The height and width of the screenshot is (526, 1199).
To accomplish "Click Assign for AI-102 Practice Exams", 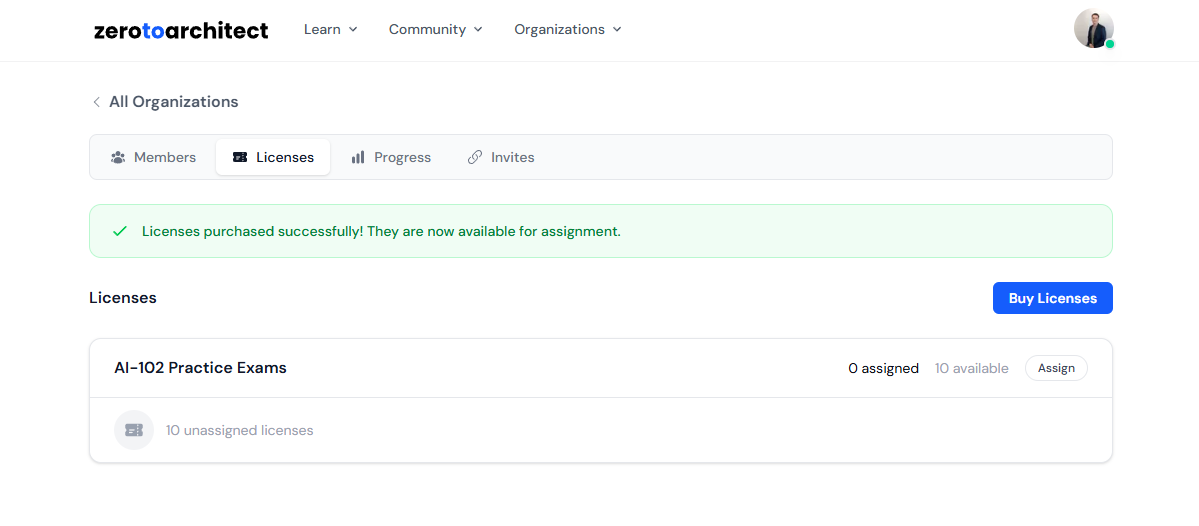I will [x=1056, y=368].
